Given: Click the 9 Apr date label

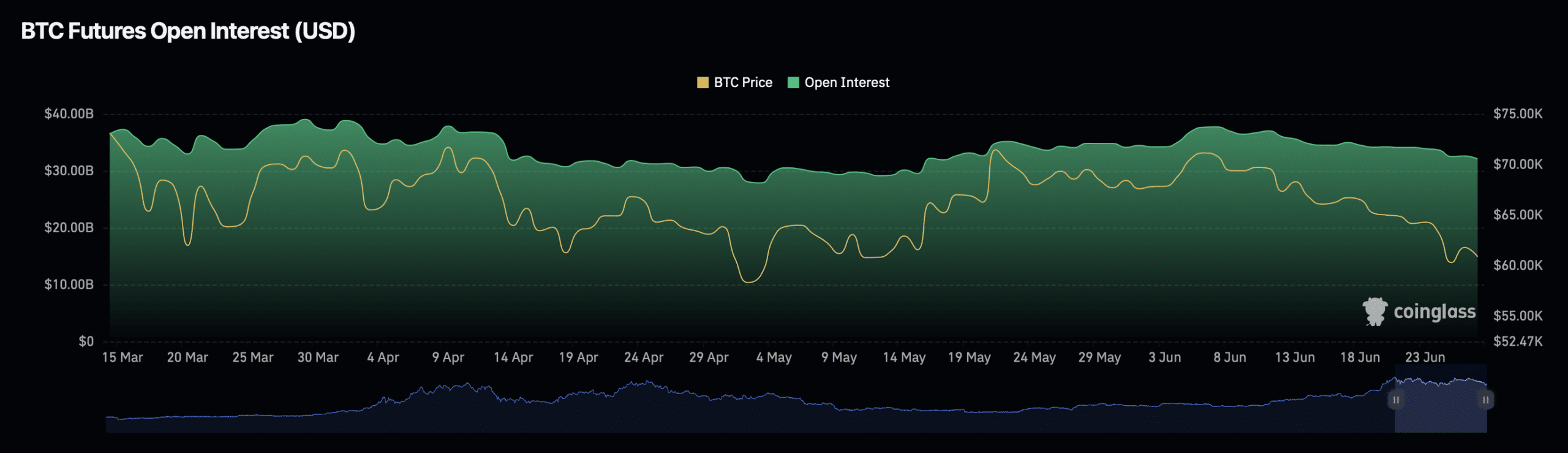Looking at the screenshot, I should (x=448, y=357).
